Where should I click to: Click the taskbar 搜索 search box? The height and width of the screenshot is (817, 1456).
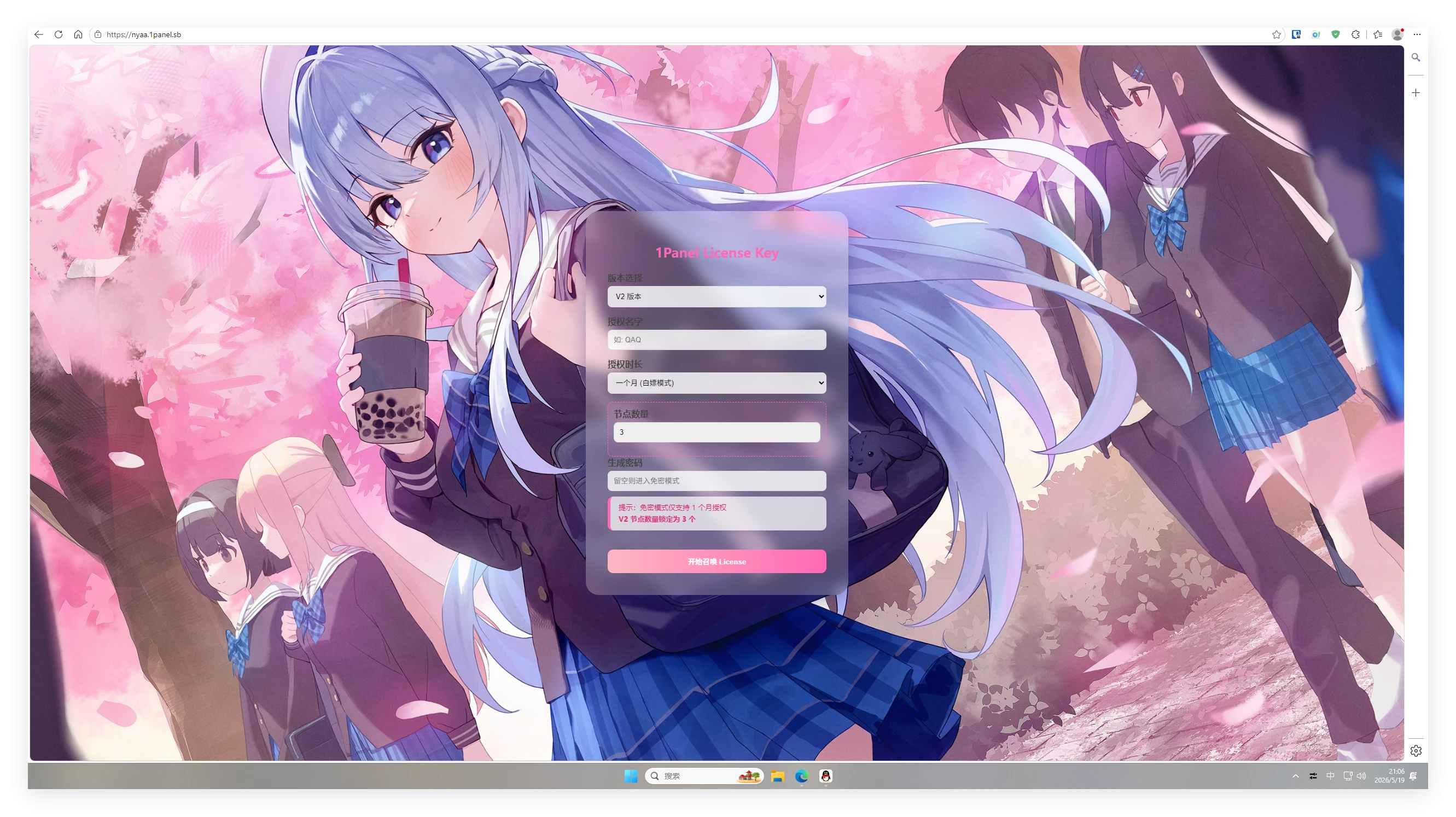(x=704, y=776)
